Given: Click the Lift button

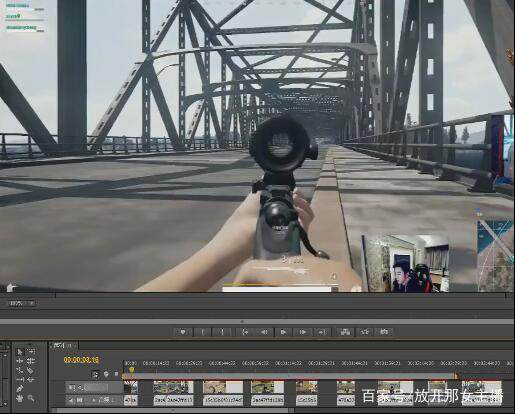Looking at the screenshot, I should [345, 332].
